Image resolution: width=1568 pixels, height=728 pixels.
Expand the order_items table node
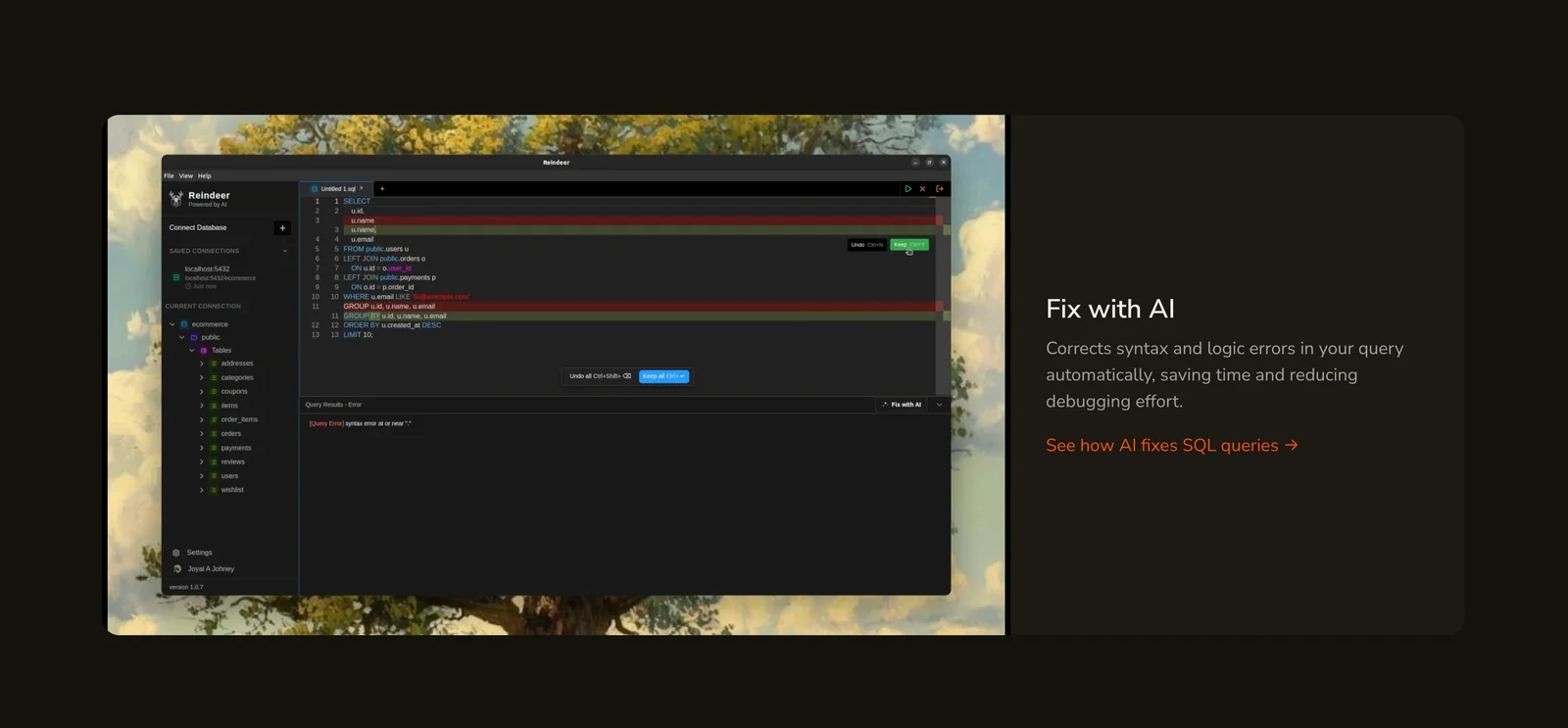click(x=202, y=419)
